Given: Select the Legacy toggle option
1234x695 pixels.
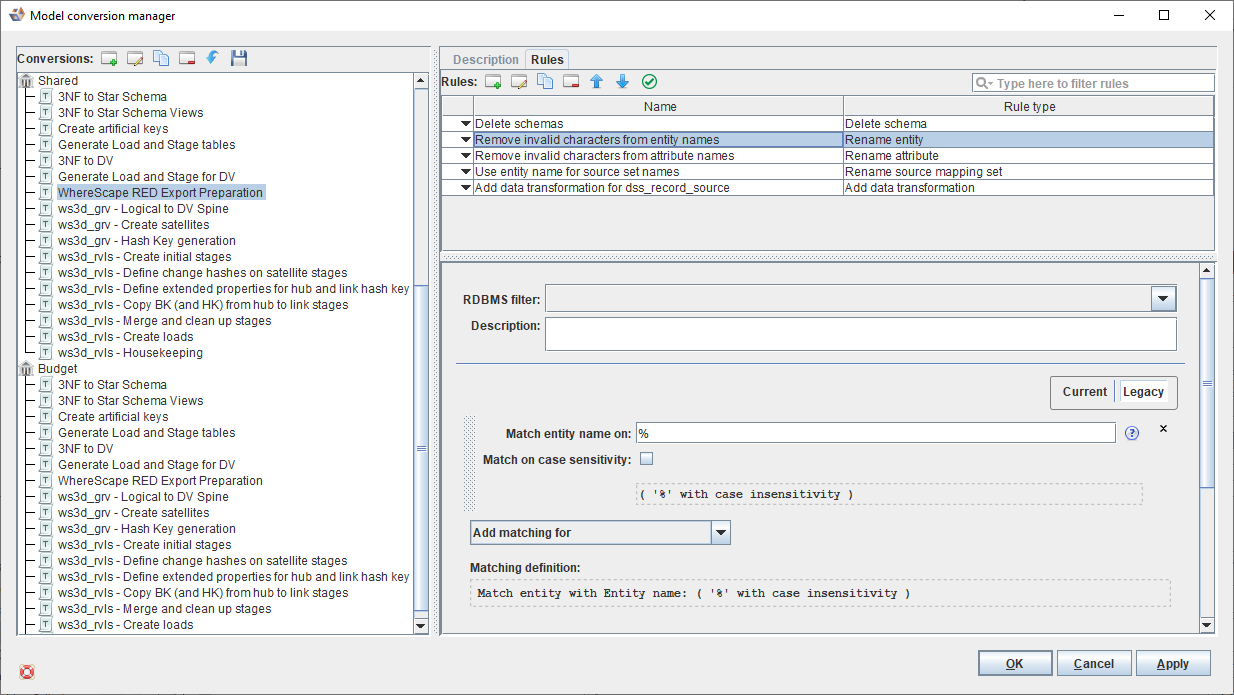Looking at the screenshot, I should tap(1143, 392).
